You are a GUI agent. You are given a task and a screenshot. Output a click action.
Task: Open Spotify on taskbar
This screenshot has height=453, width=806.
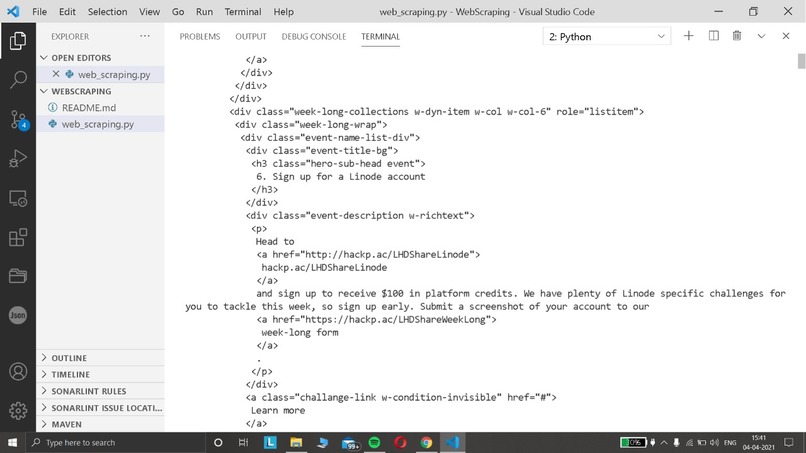point(374,442)
